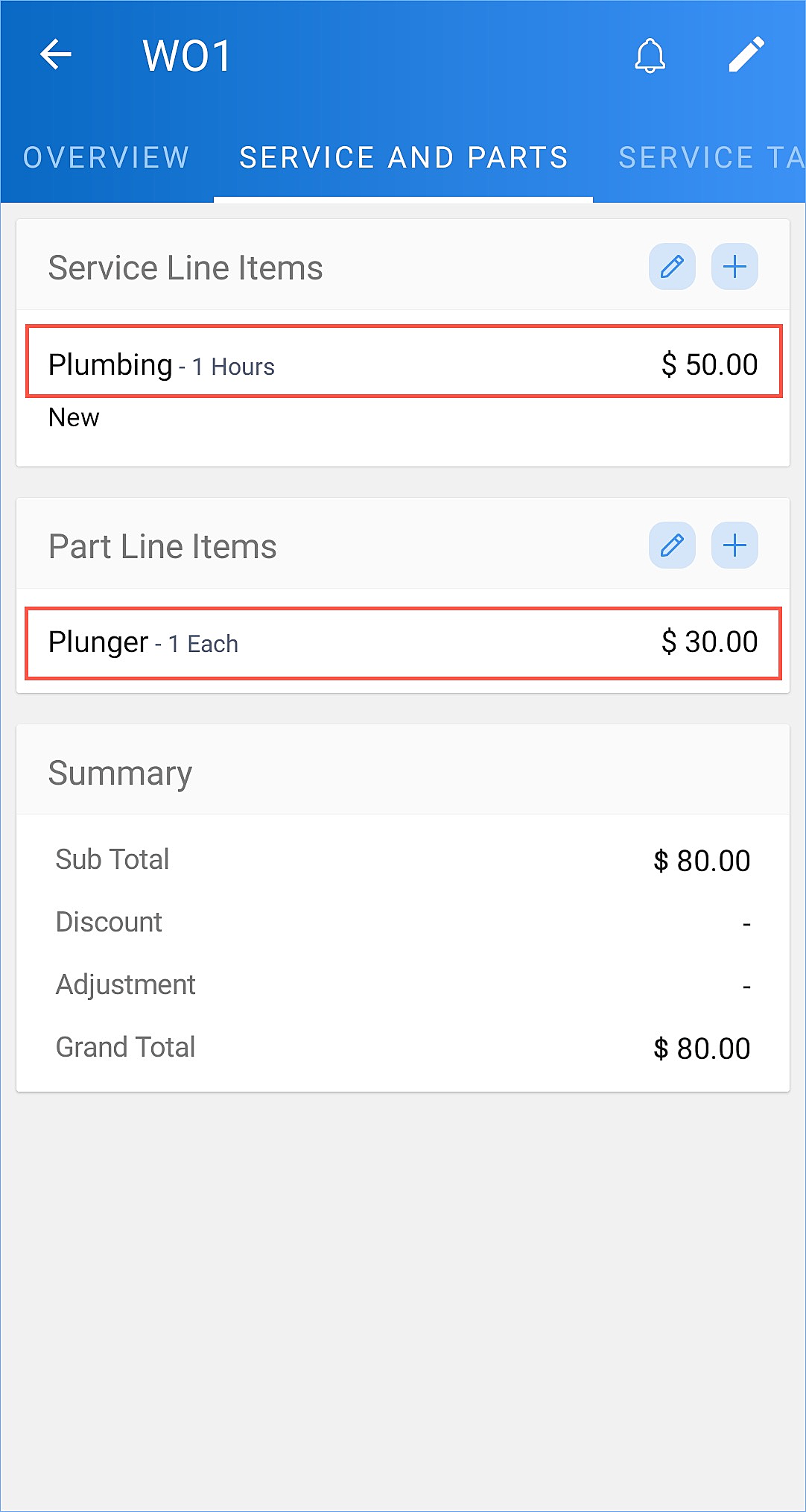Edit Service Line Items pencil icon
The width and height of the screenshot is (806, 1512).
(x=672, y=266)
